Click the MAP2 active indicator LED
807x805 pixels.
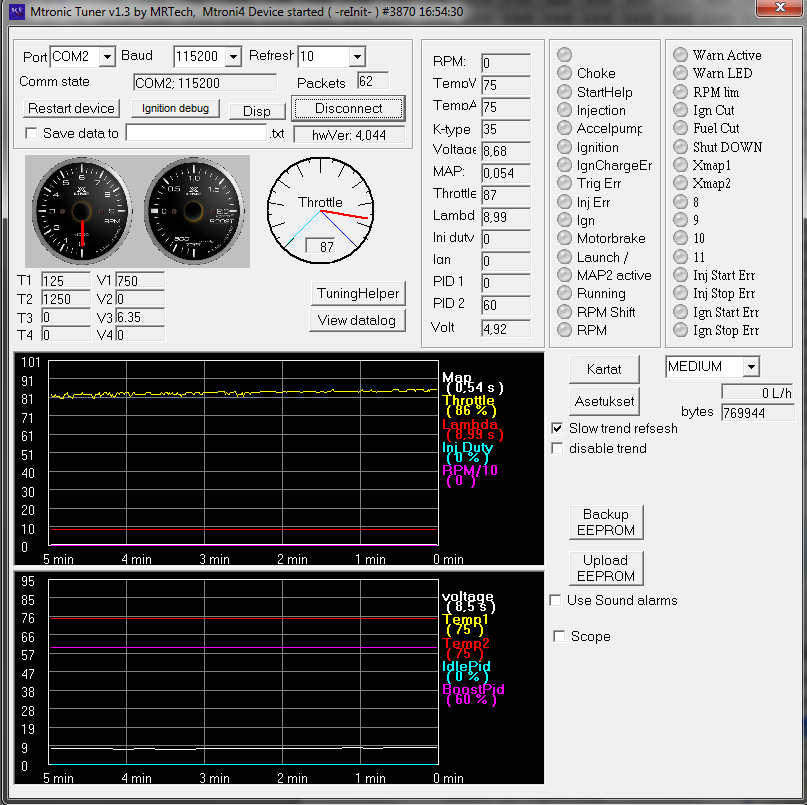565,275
